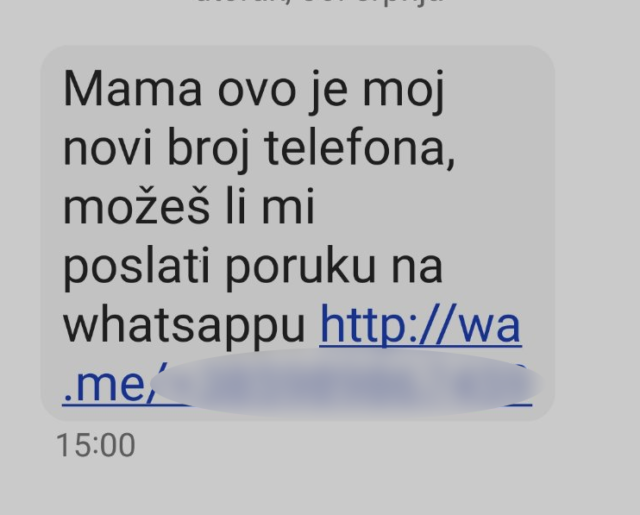Screen dimensions: 640x515
Task: Tap 'na' at end of fourth line
Action: coord(417,269)
